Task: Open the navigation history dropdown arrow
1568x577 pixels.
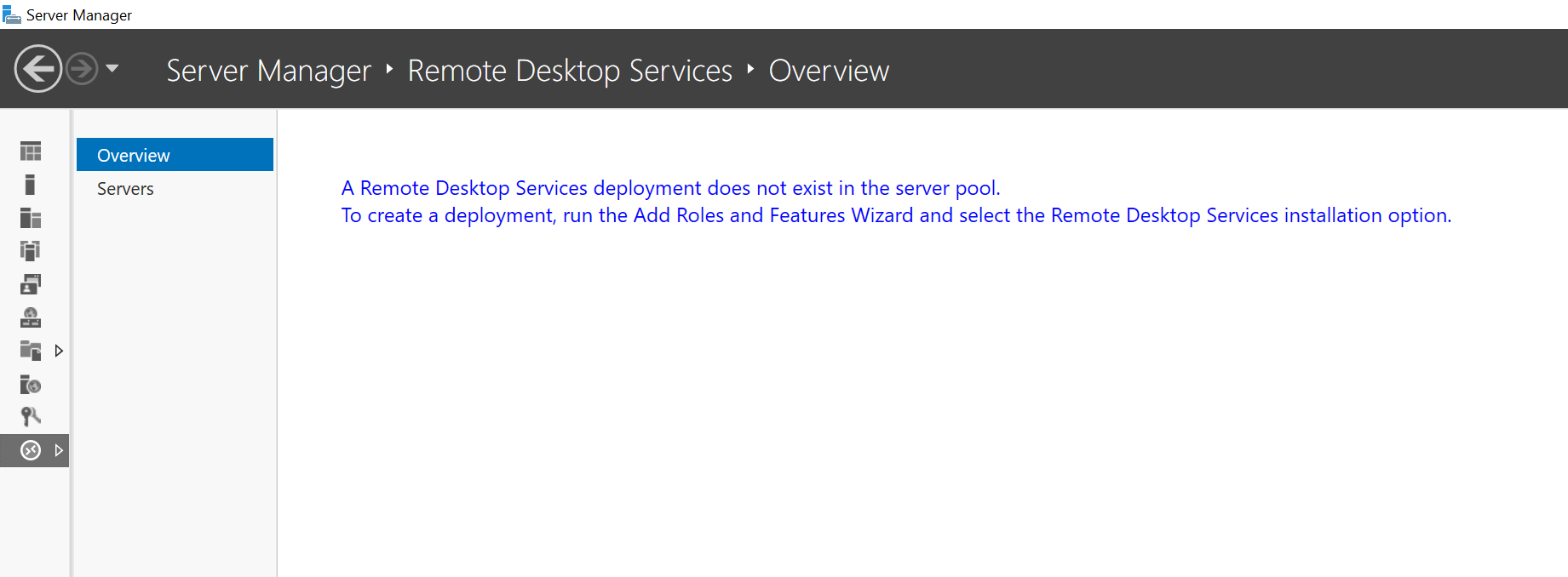Action: [x=112, y=68]
